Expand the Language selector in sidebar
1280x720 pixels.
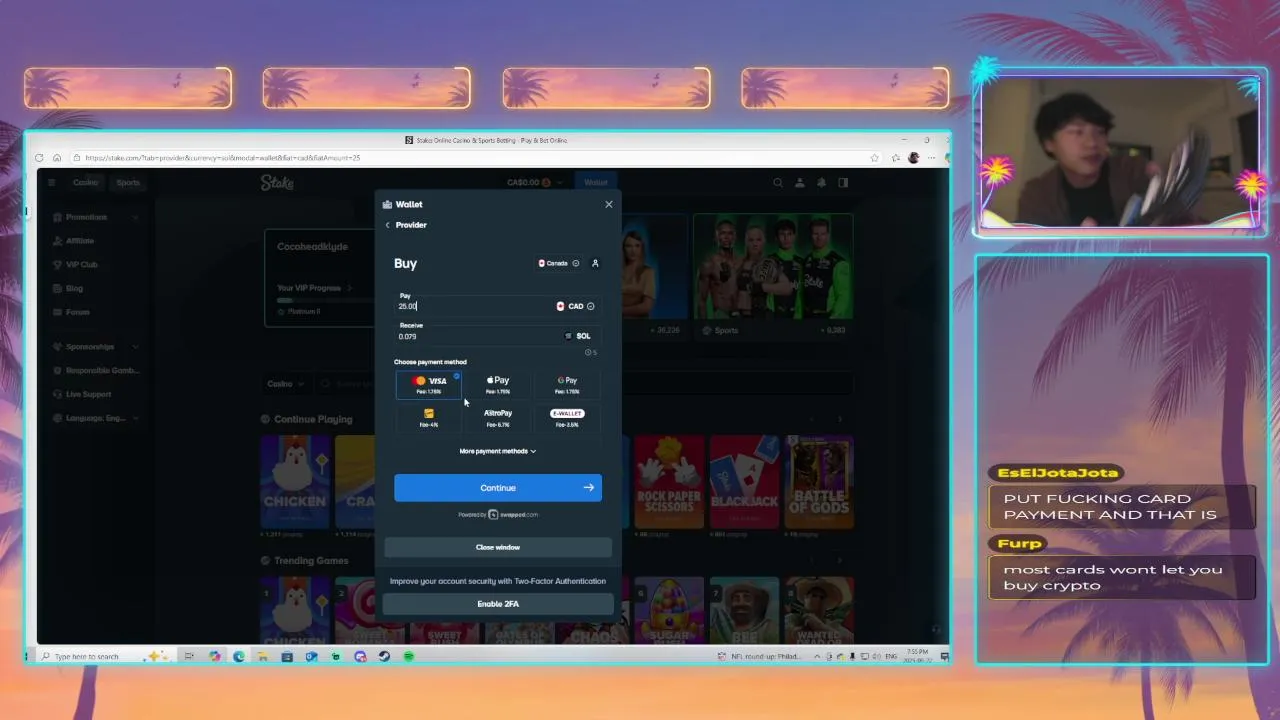[95, 418]
